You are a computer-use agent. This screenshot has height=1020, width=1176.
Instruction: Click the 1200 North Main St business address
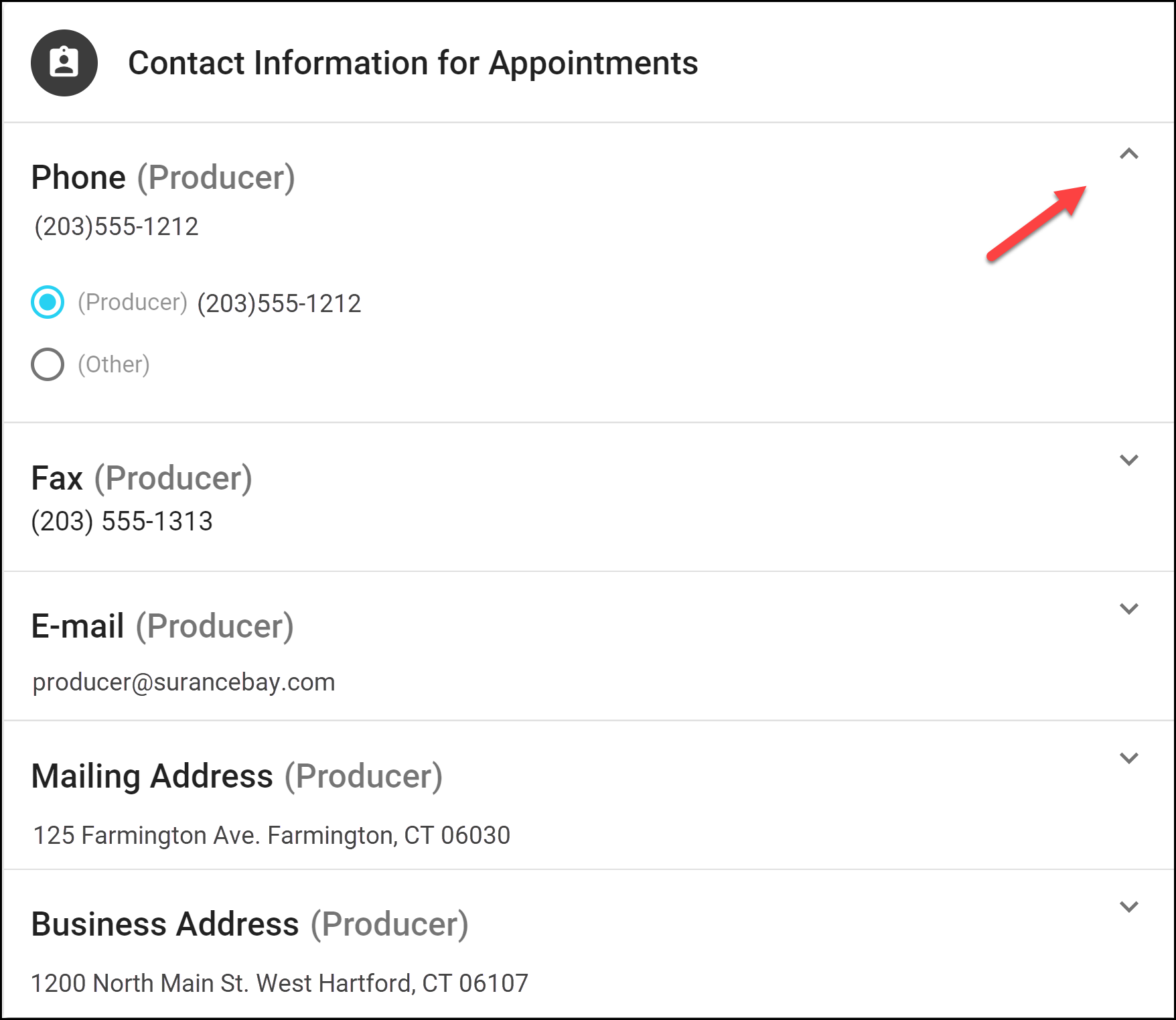(280, 983)
